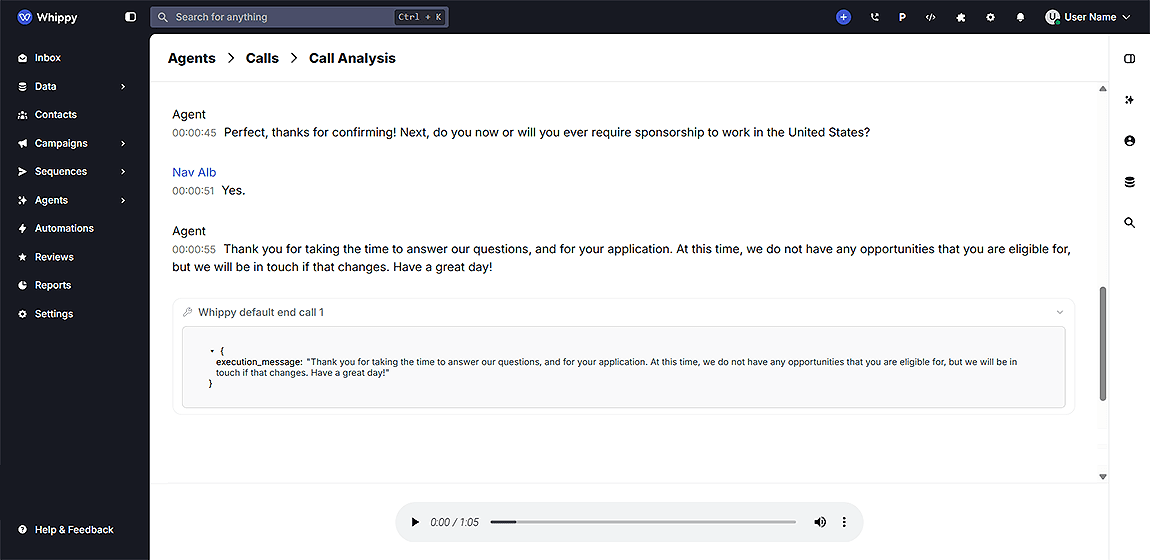Open the developer code icon
1150x560 pixels.
(x=931, y=17)
